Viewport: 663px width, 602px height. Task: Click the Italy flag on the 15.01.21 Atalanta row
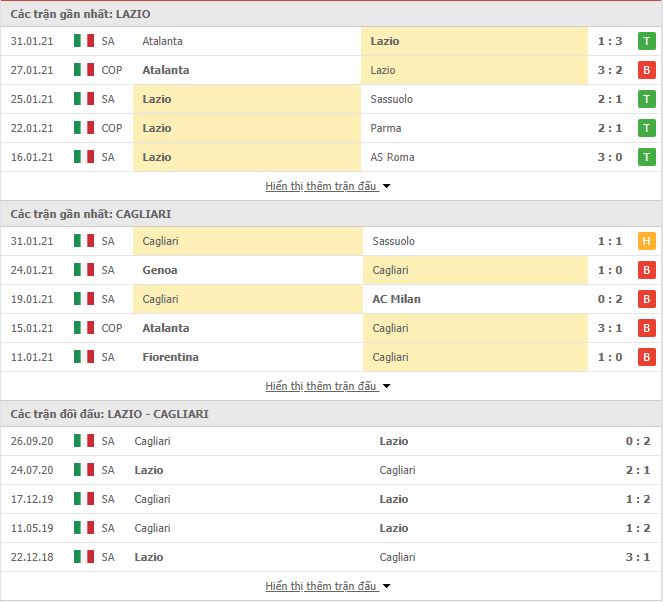84,328
